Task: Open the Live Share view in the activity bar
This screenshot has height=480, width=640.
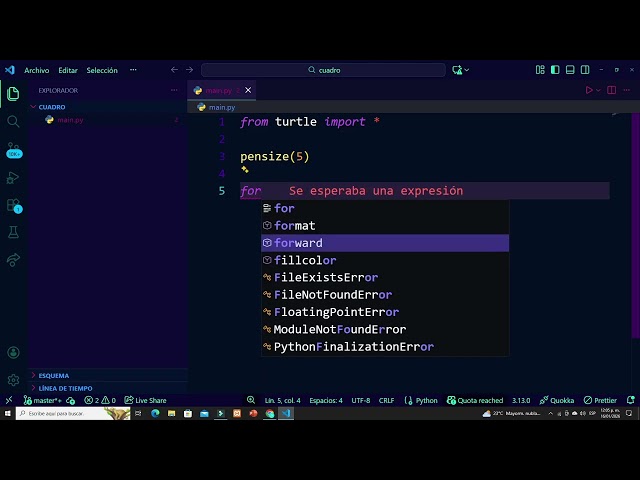Action: click(x=13, y=260)
